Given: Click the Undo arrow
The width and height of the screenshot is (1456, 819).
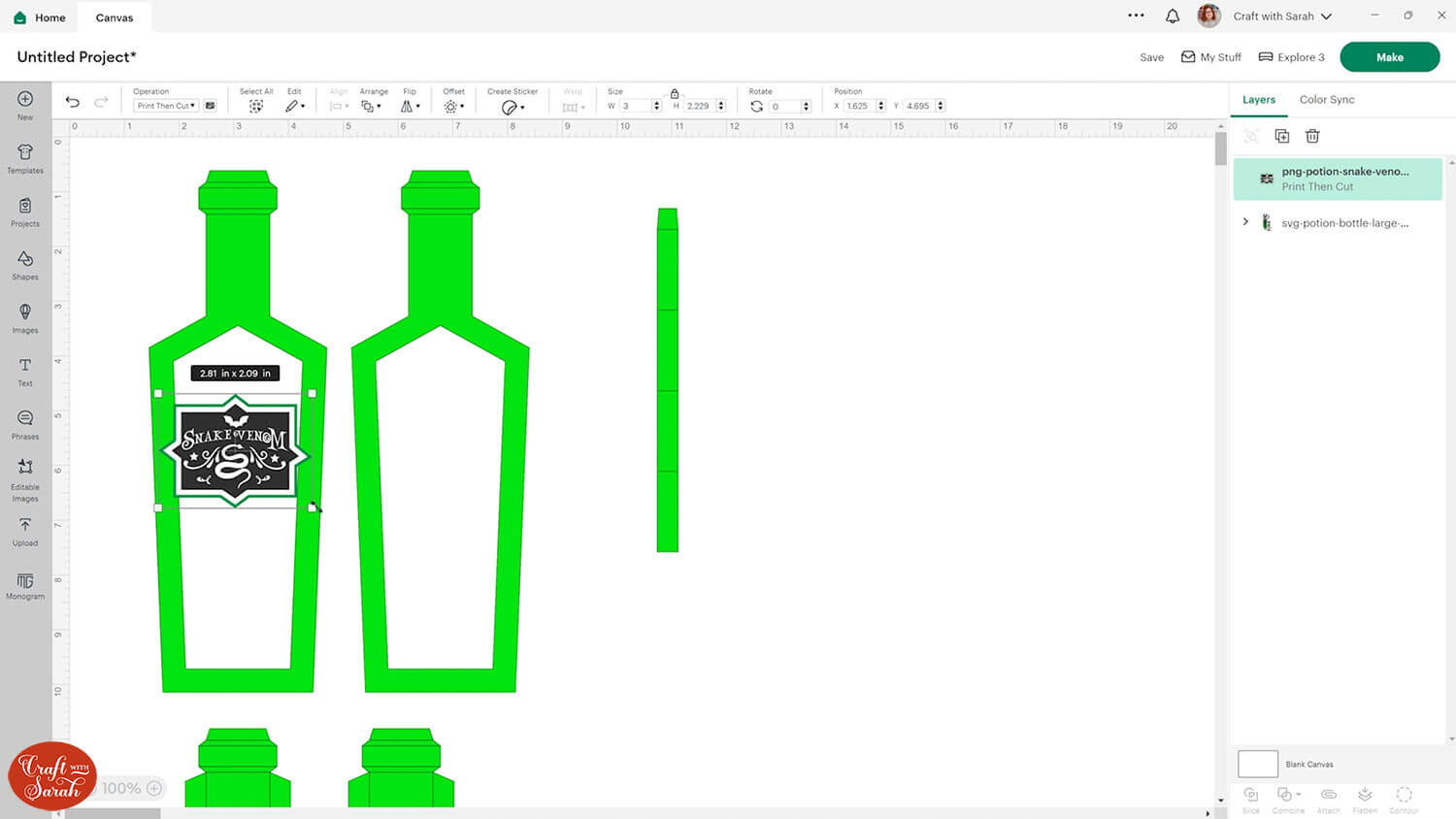Looking at the screenshot, I should (x=73, y=102).
